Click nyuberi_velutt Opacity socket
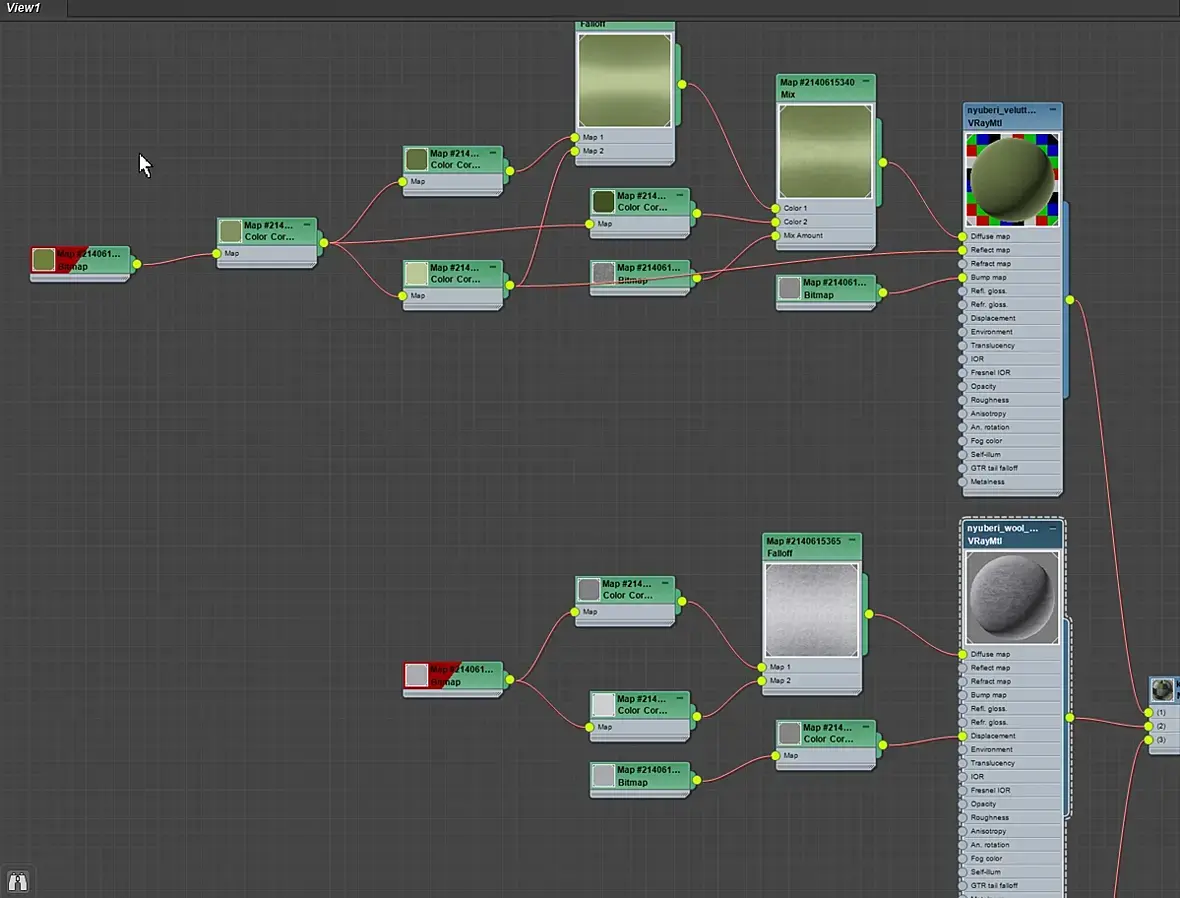The height and width of the screenshot is (898, 1180). (x=963, y=386)
